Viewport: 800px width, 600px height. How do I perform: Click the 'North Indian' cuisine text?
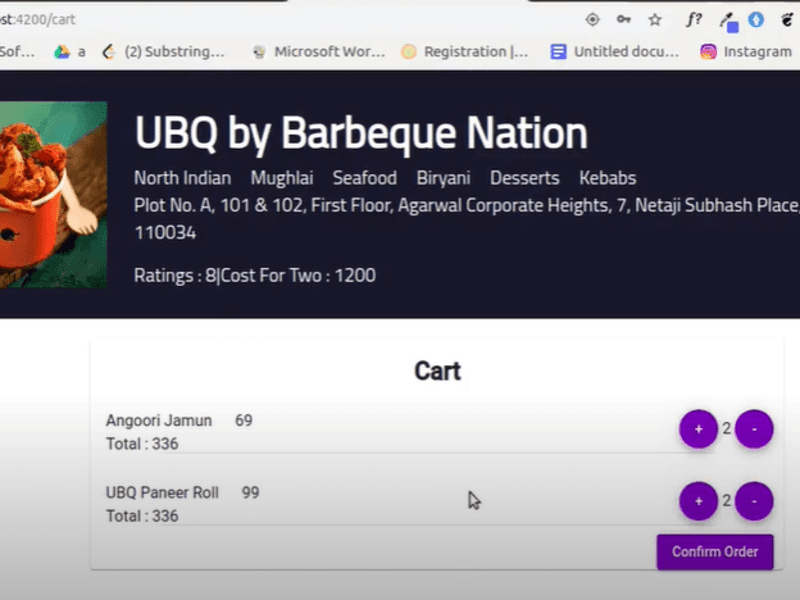coord(182,178)
